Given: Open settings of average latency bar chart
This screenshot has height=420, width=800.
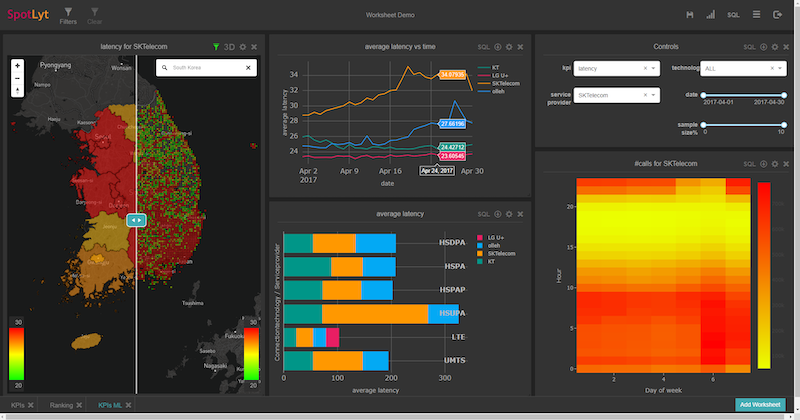Looking at the screenshot, I should (509, 214).
